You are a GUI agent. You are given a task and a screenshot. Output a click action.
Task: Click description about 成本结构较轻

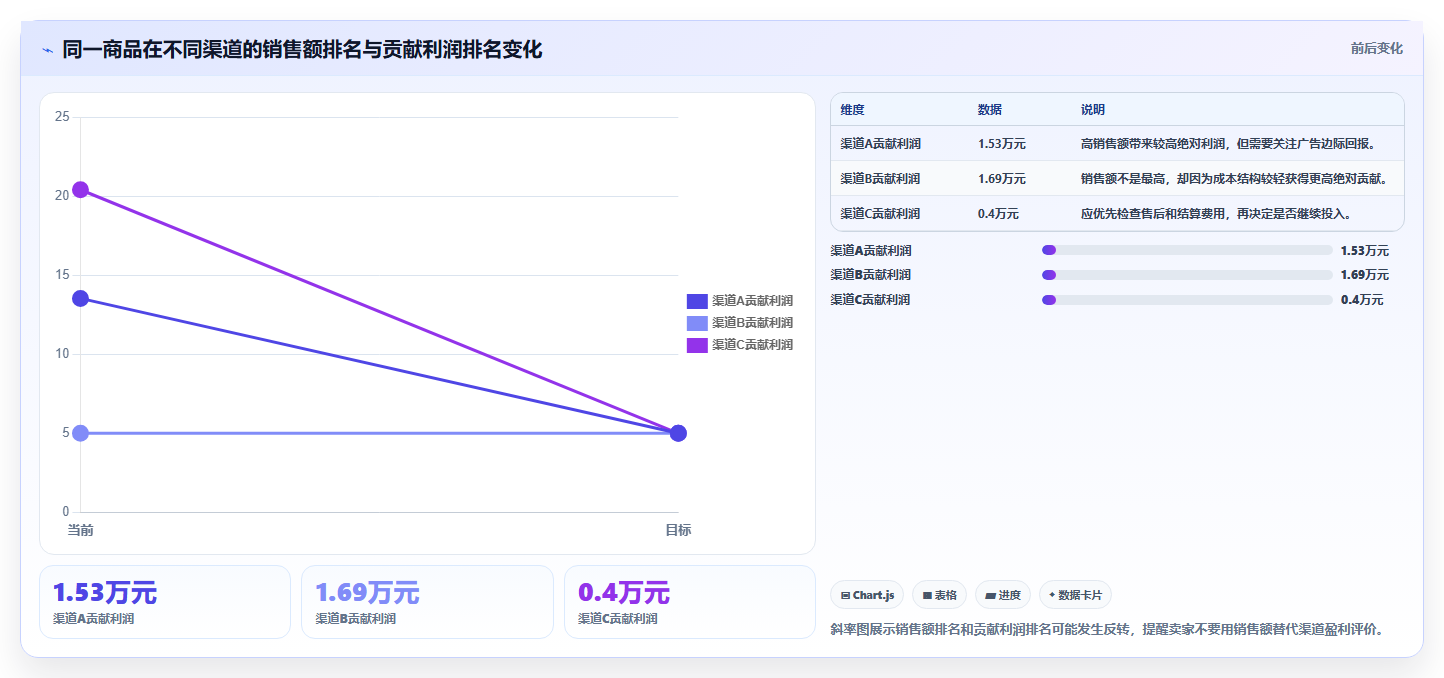[x=1235, y=179]
